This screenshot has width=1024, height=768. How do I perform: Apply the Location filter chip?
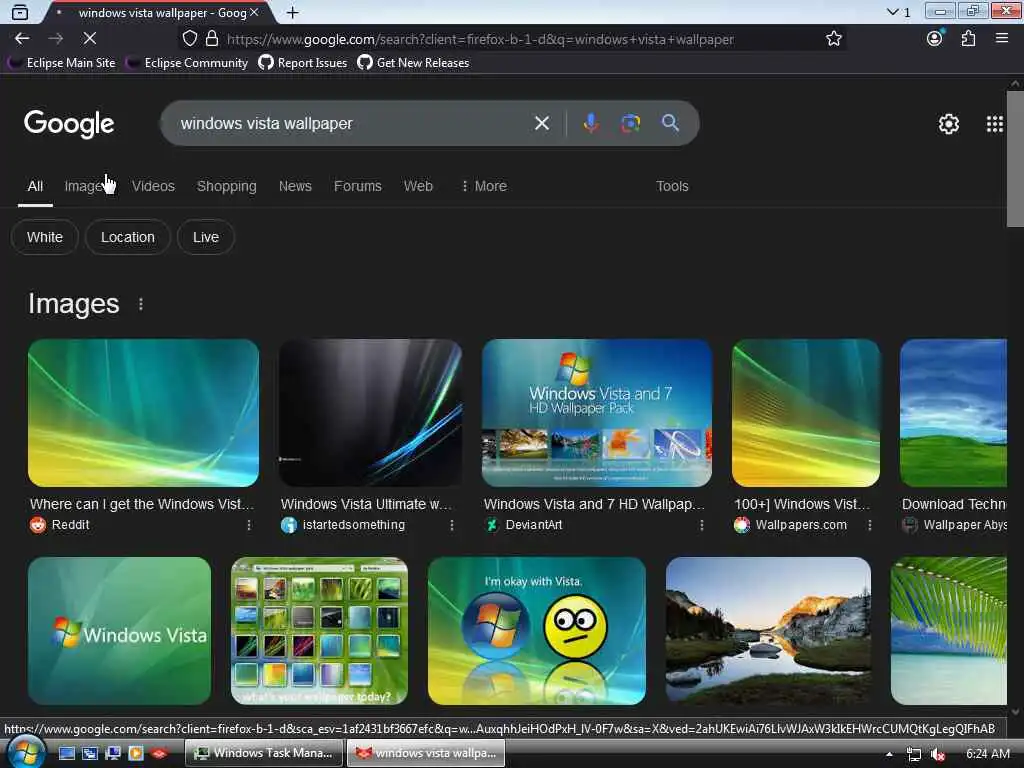(128, 237)
